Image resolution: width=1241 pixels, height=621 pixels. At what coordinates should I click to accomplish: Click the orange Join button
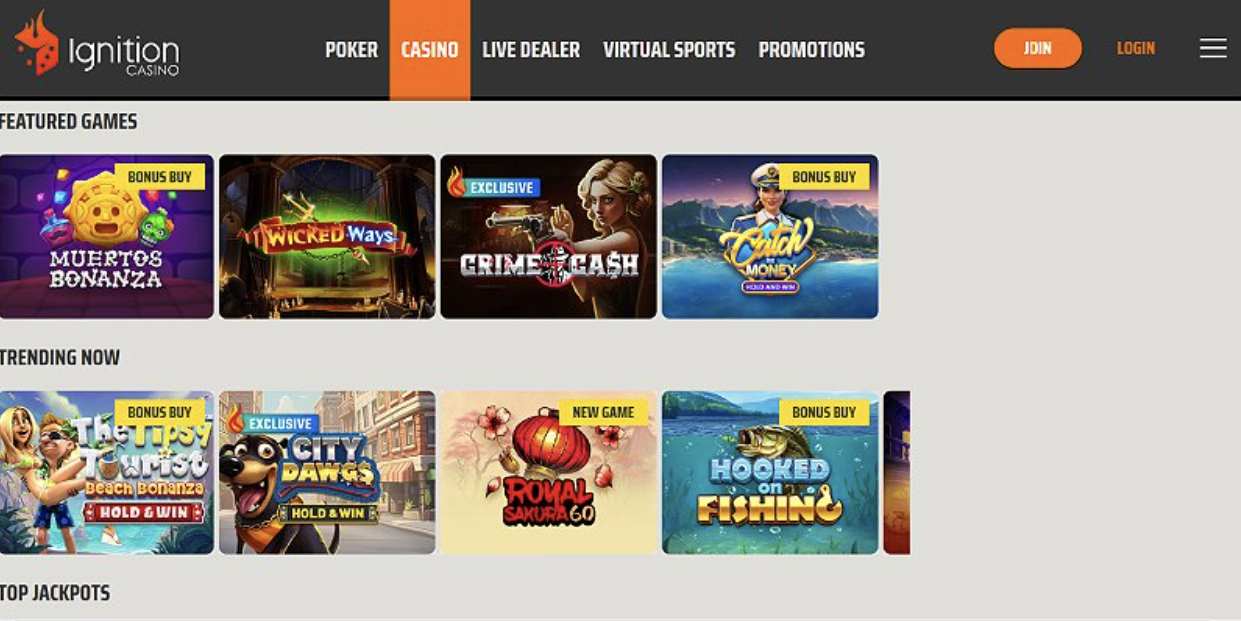pyautogui.click(x=1038, y=48)
